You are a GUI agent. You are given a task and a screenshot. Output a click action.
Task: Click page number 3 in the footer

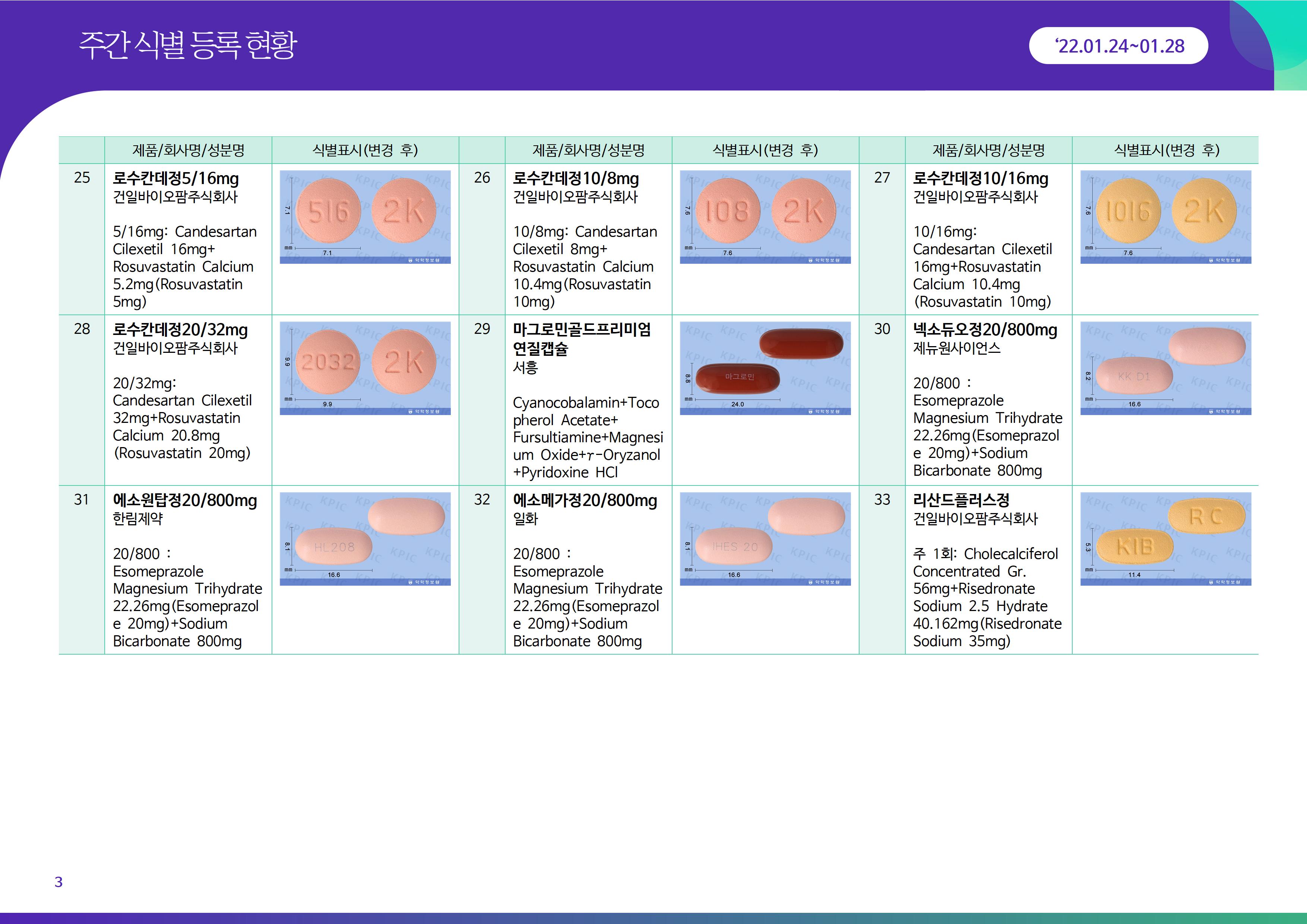tap(58, 882)
